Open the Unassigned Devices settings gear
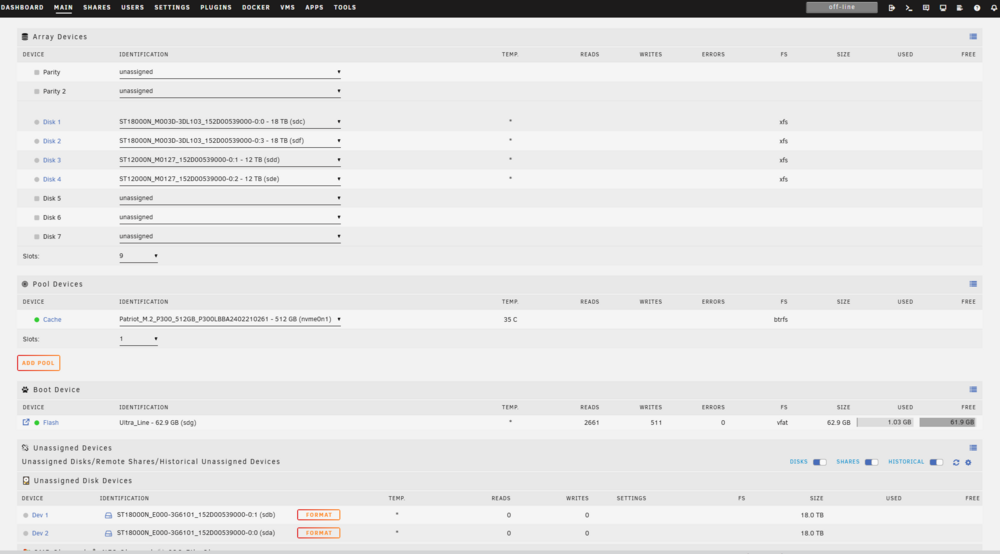Image resolution: width=1000 pixels, height=554 pixels. click(968, 462)
